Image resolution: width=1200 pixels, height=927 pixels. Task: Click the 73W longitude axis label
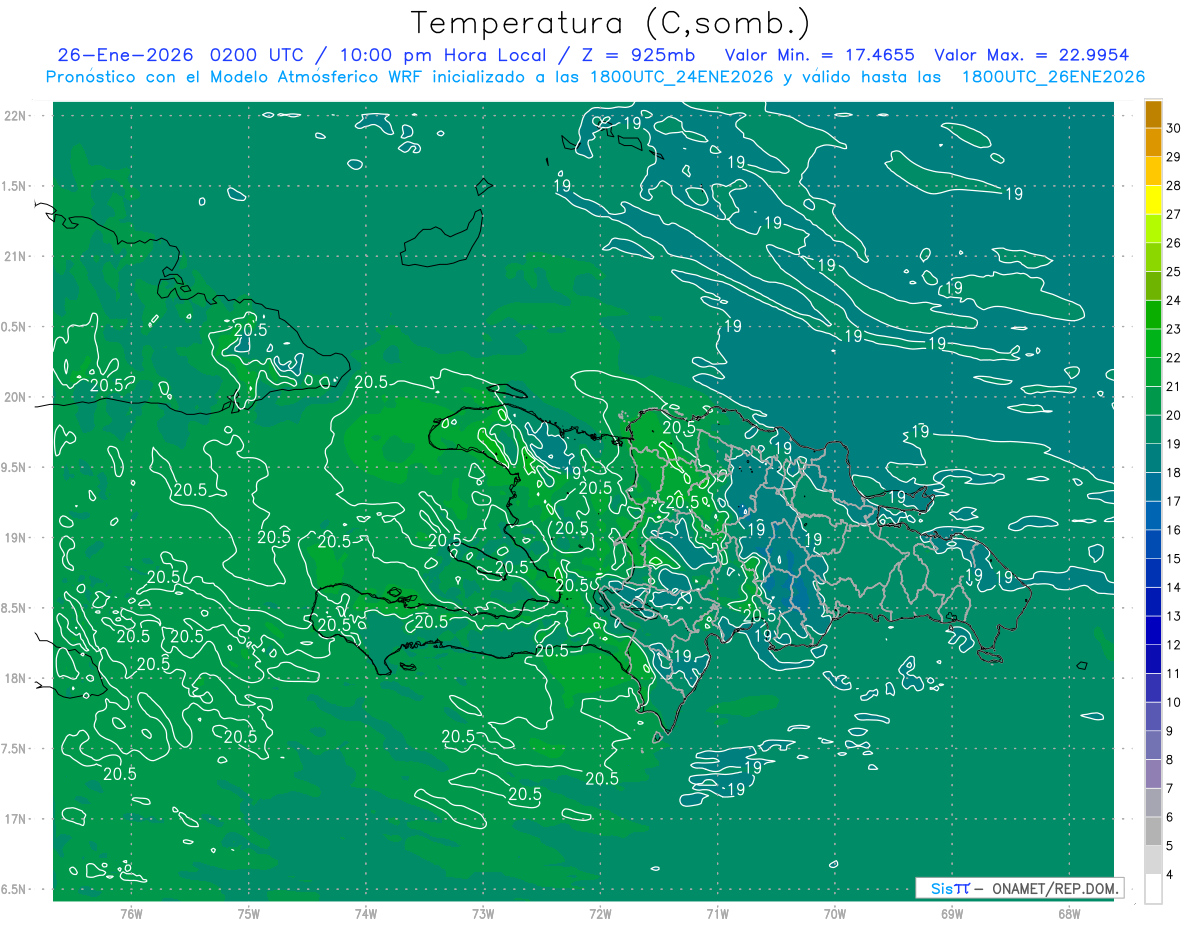(483, 913)
